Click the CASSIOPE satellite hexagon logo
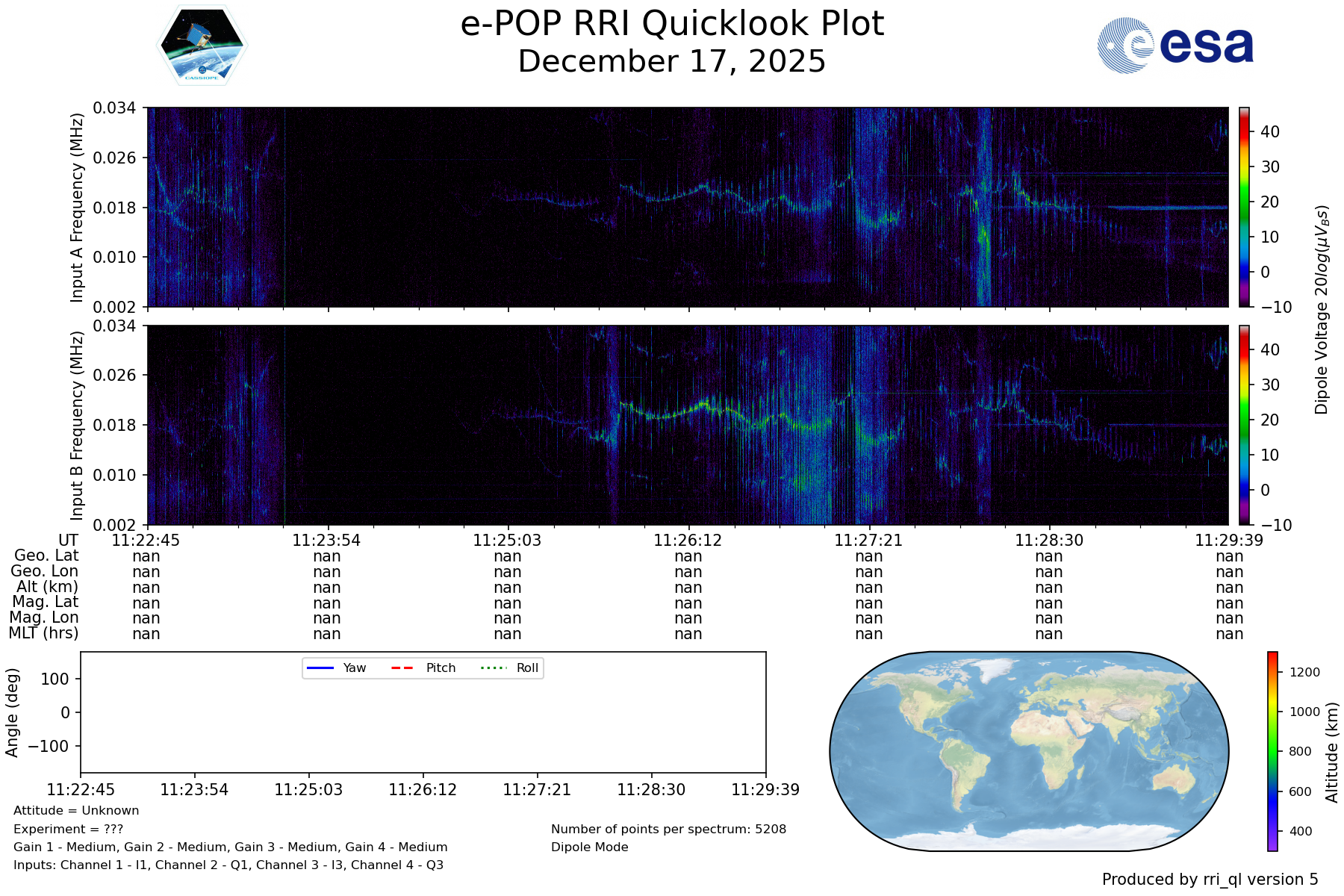The height and width of the screenshot is (896, 1344). [202, 46]
